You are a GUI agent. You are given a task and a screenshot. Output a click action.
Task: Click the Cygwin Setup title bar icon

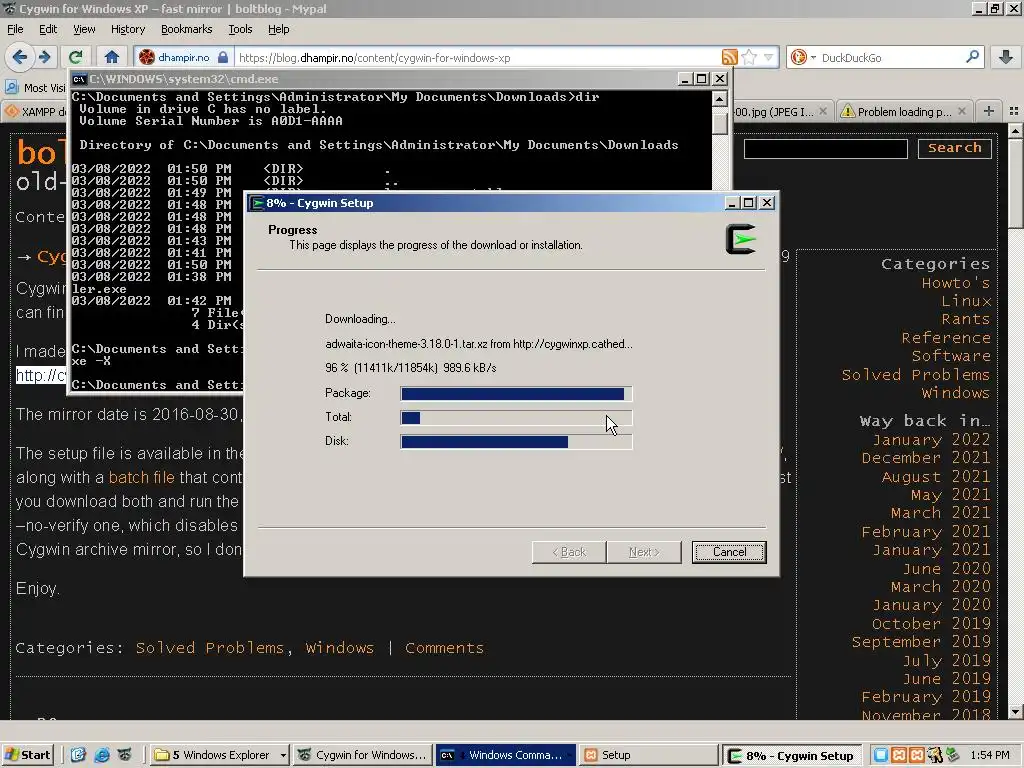pos(257,203)
